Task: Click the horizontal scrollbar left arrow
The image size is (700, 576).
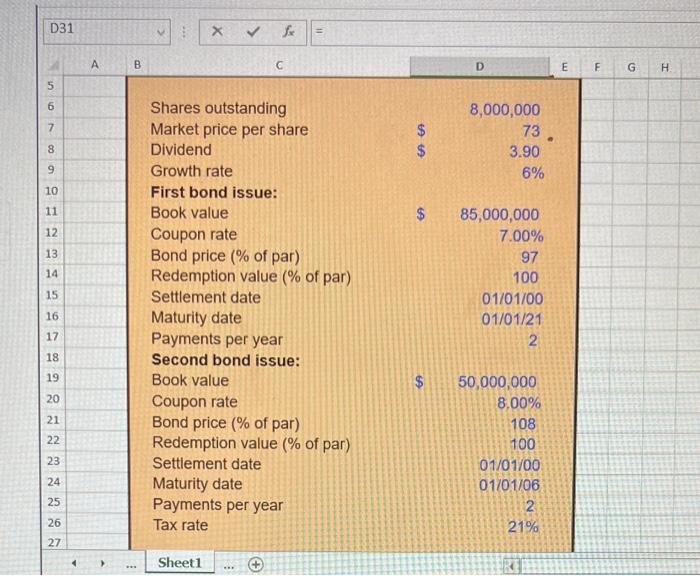Action: click(x=512, y=567)
